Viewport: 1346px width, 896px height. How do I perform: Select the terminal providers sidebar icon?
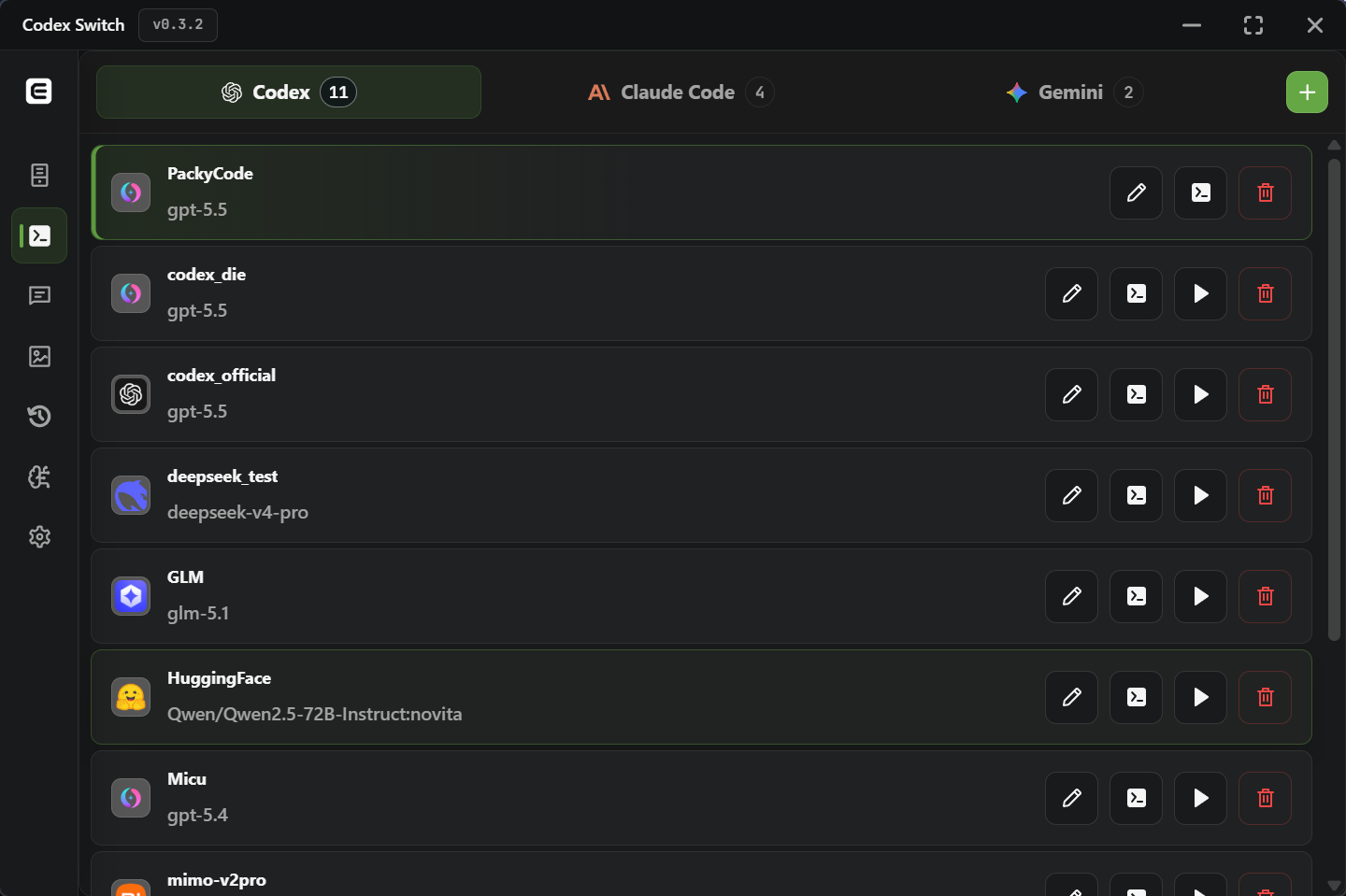39,235
